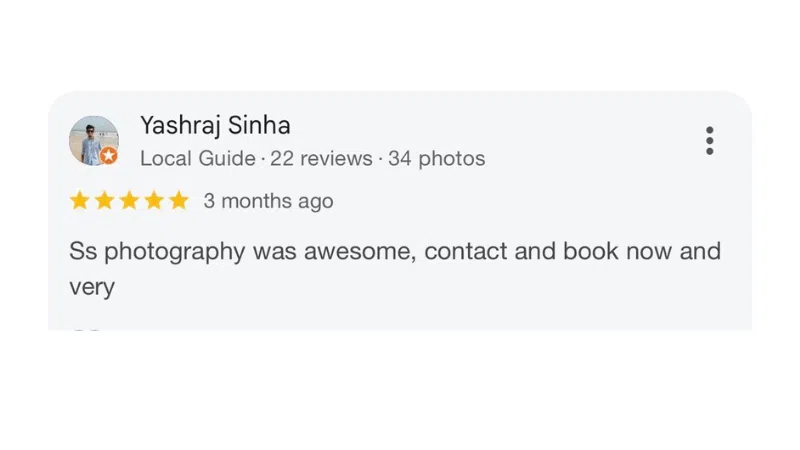This screenshot has height=450, width=800.
Task: Click the first yellow rating star
Action: point(80,201)
